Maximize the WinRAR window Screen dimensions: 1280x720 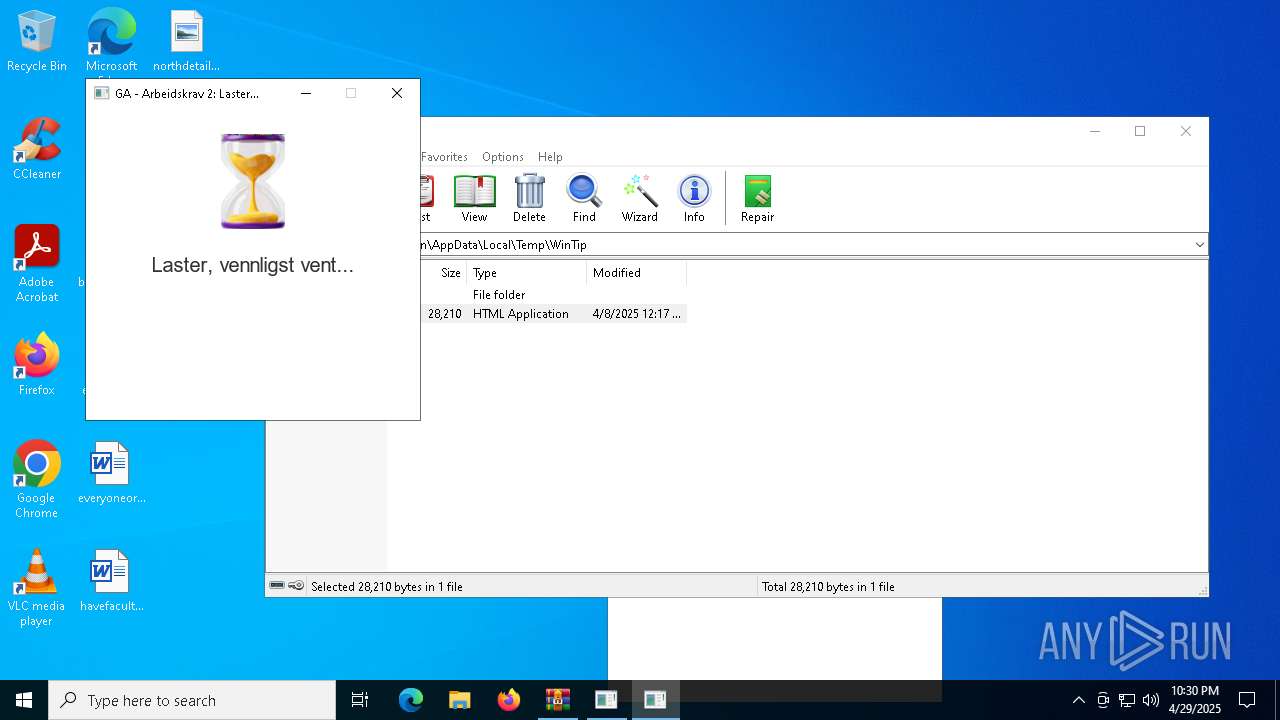tap(1140, 131)
